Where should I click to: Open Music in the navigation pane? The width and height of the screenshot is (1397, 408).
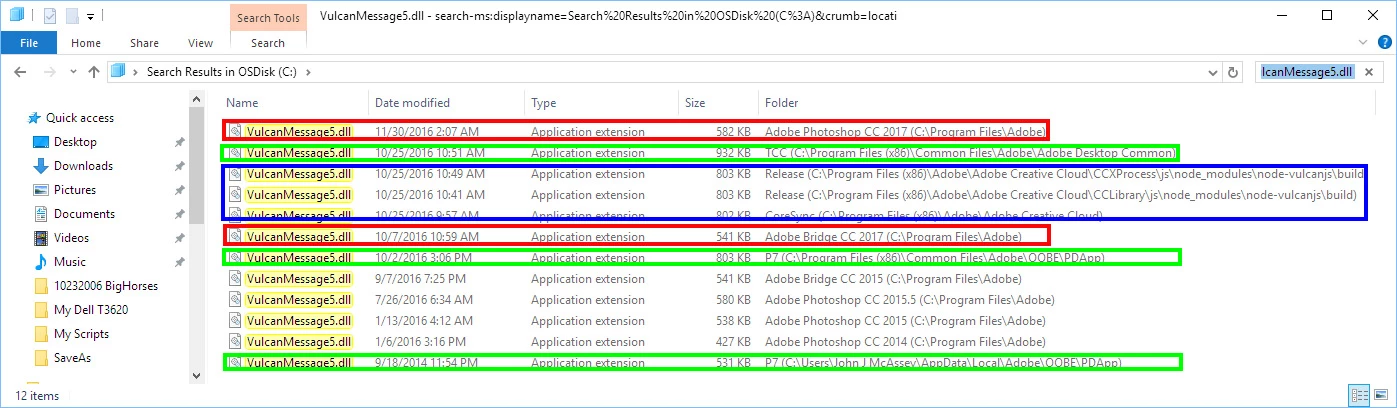tap(69, 262)
